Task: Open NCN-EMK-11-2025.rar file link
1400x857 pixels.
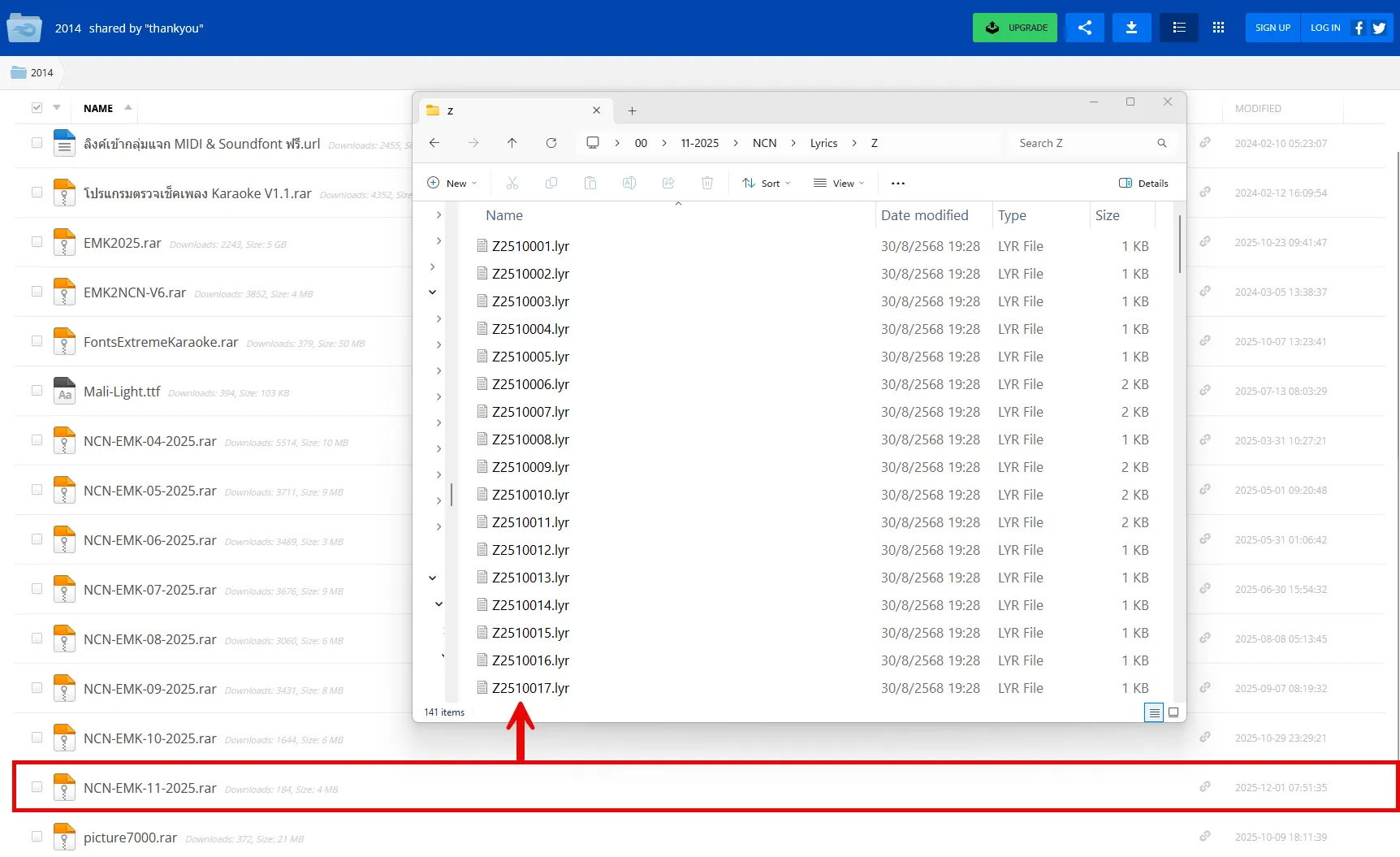Action: [x=150, y=788]
